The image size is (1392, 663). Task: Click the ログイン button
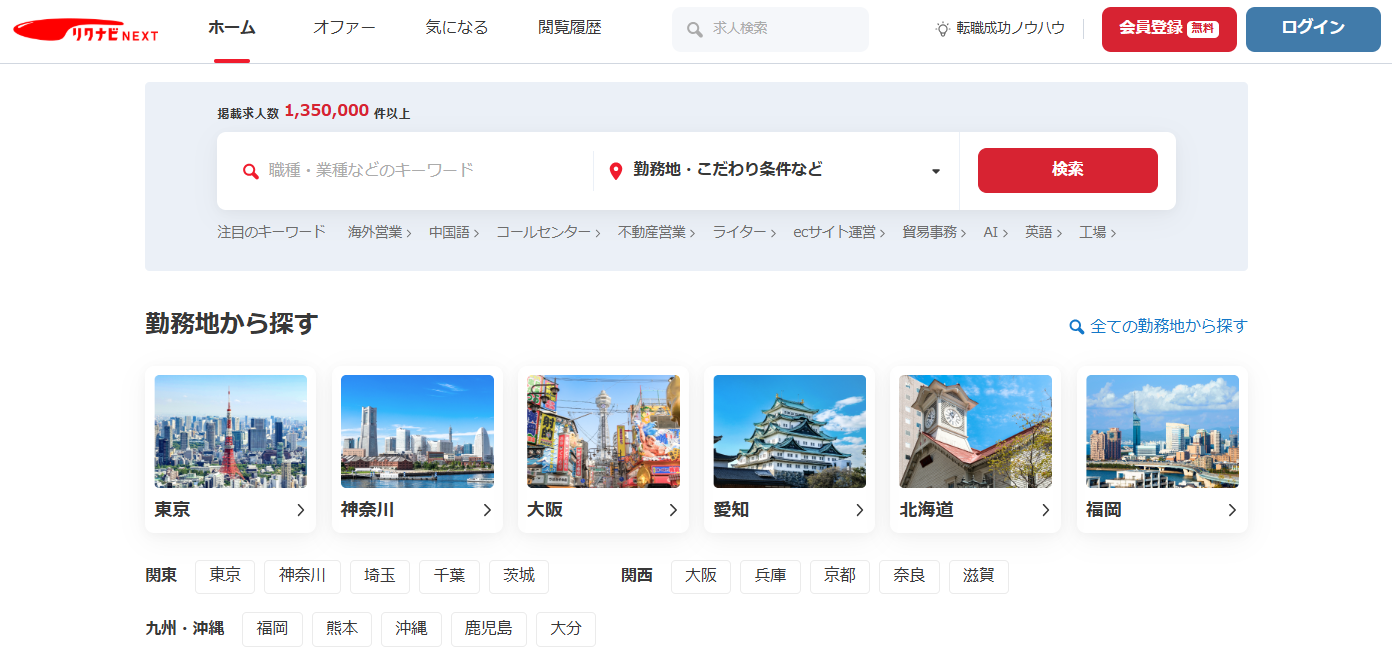click(x=1312, y=29)
